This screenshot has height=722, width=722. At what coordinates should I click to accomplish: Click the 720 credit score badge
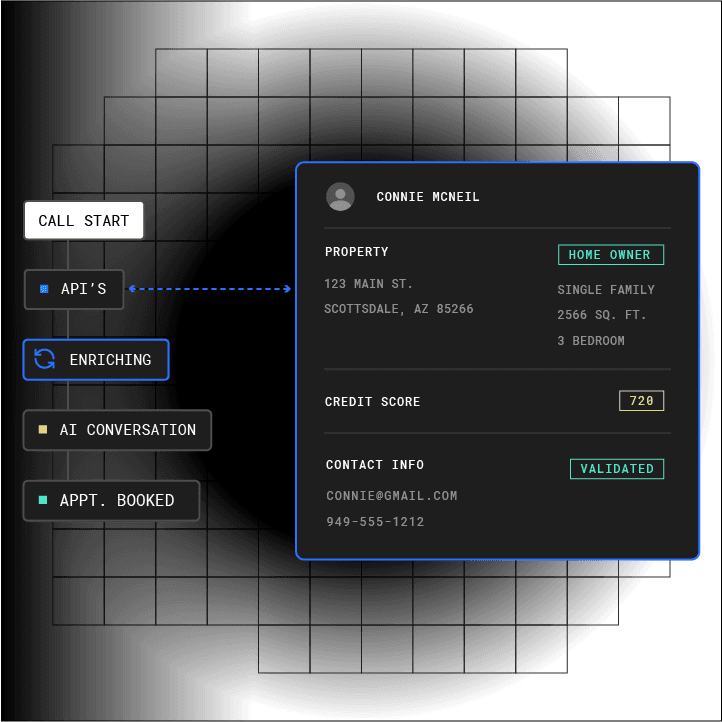point(641,401)
